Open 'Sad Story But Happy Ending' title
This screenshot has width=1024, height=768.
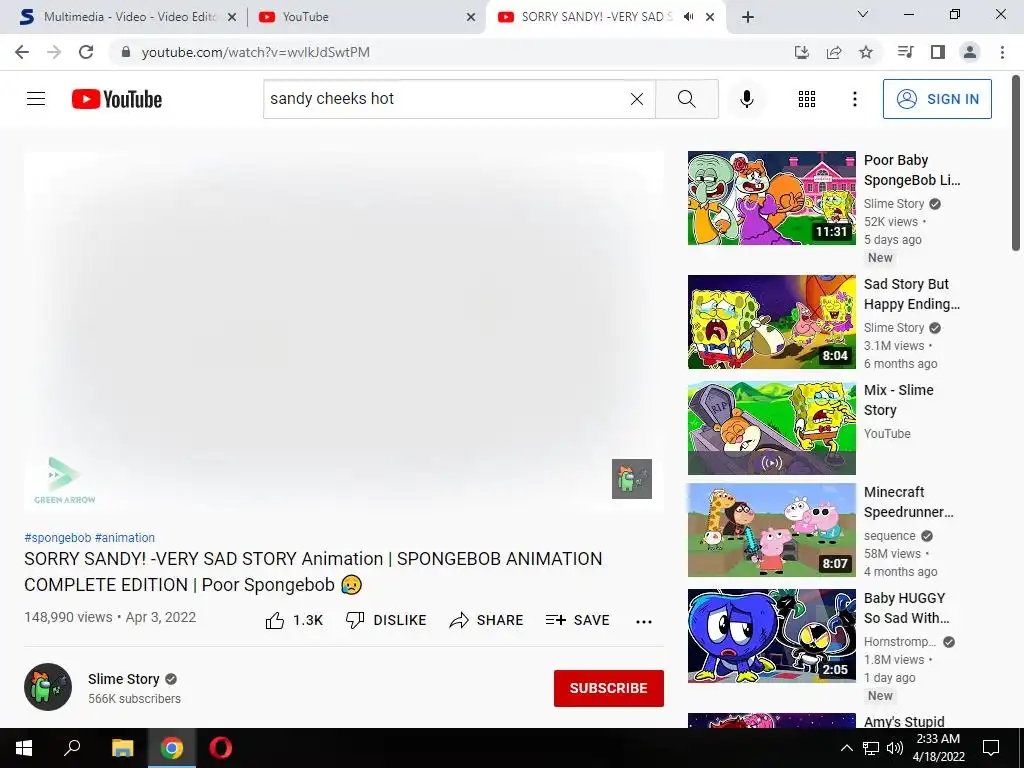tap(912, 294)
